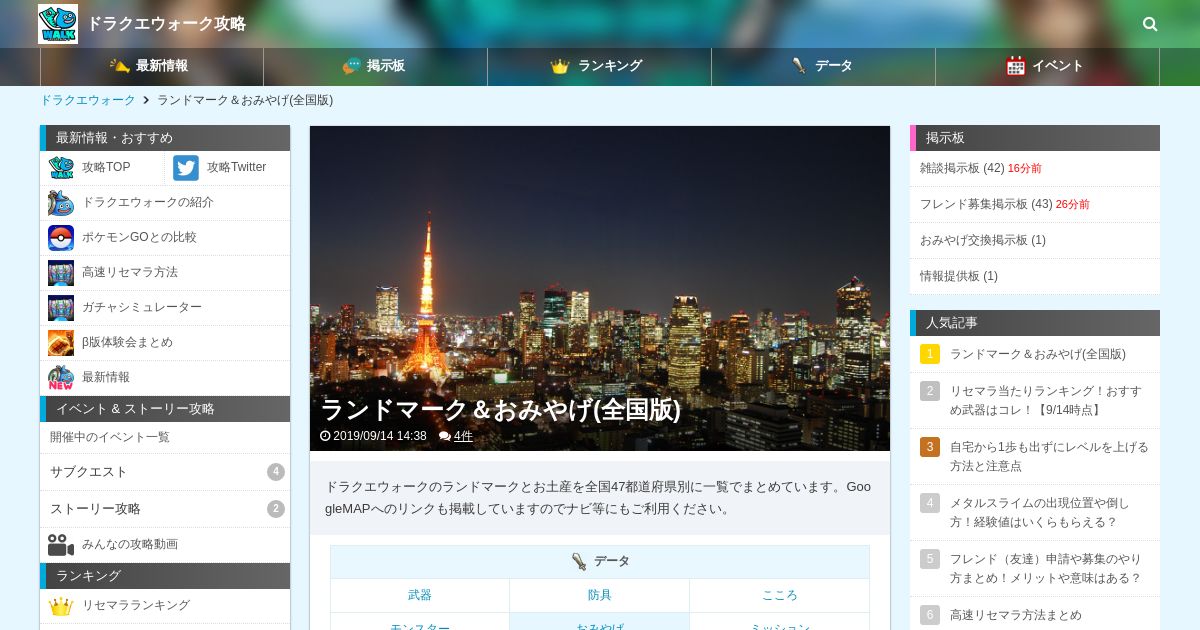Click the ランキング crown nav icon

click(560, 66)
